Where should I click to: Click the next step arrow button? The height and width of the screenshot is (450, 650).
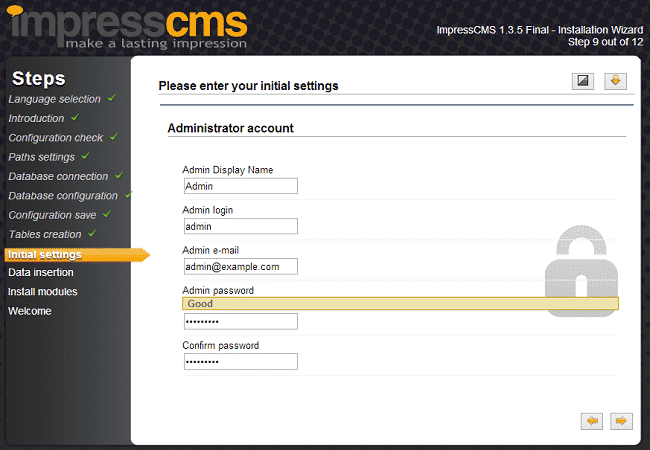click(x=620, y=422)
